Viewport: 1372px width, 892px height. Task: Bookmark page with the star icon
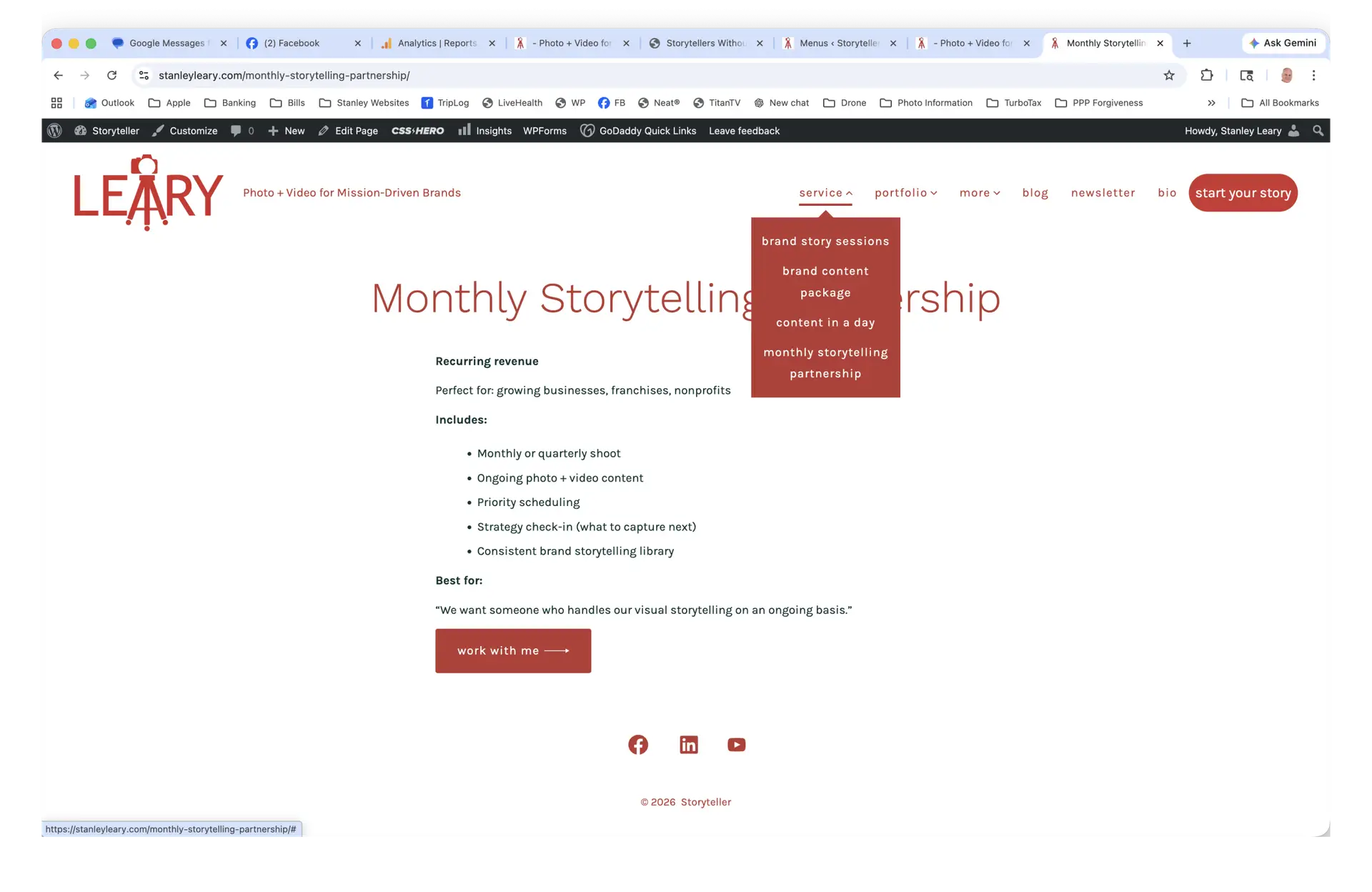coord(1169,75)
